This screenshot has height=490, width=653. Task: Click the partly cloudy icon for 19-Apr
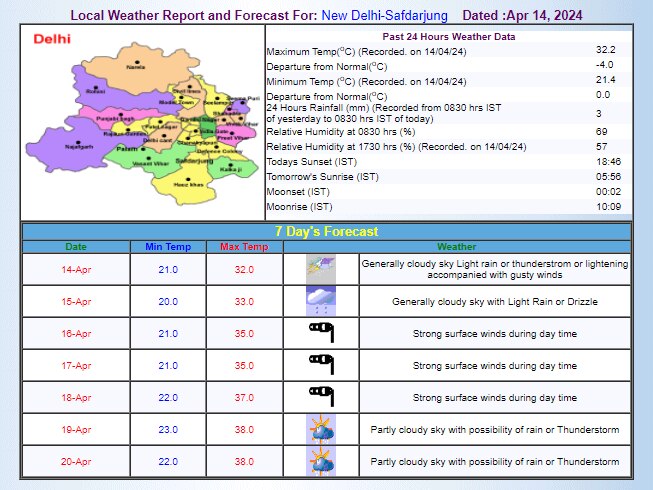321,429
